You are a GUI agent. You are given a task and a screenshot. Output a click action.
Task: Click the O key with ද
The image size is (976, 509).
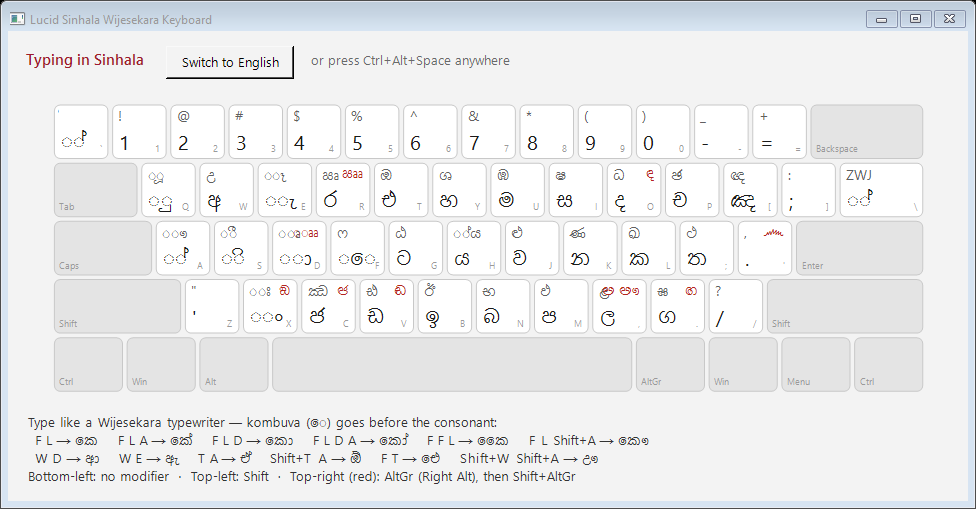click(x=634, y=190)
